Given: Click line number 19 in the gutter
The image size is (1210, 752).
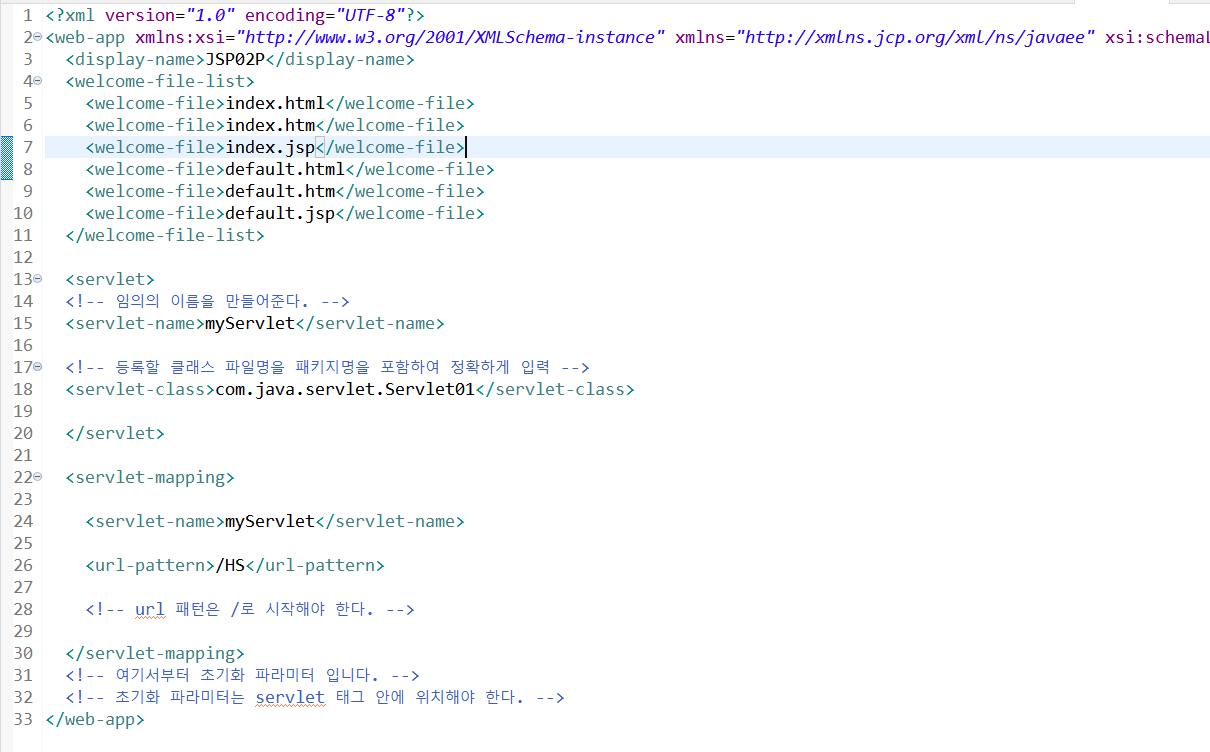Looking at the screenshot, I should click(x=23, y=411).
